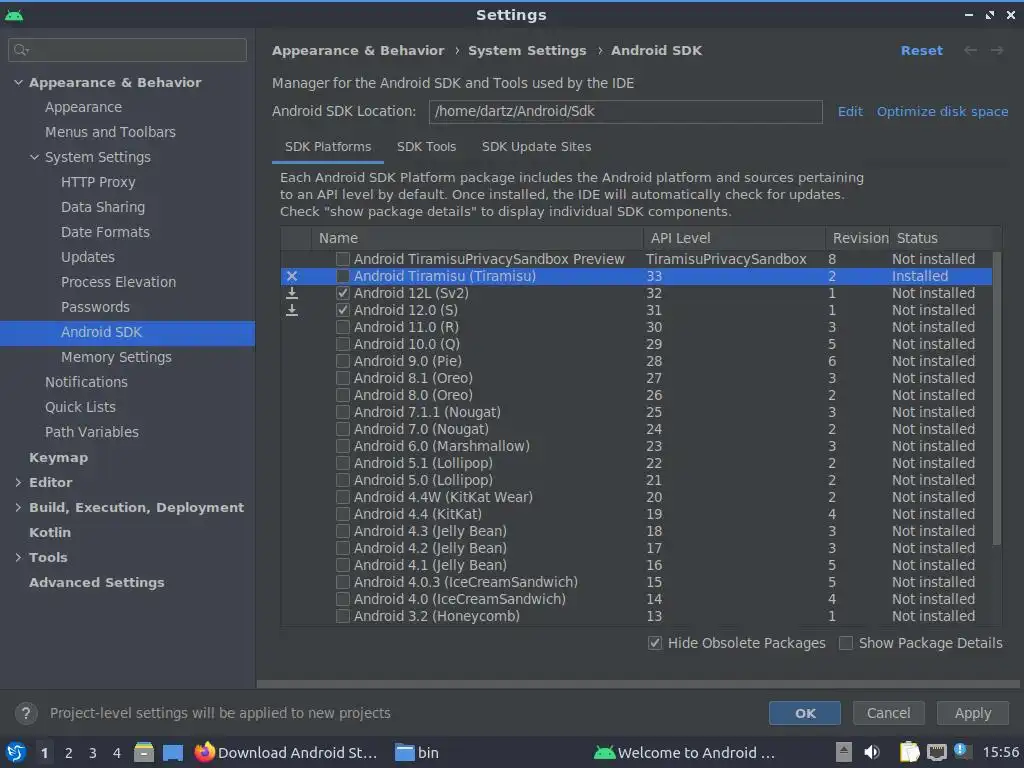Expand the Tools settings group
The height and width of the screenshot is (768, 1024).
pyautogui.click(x=18, y=558)
